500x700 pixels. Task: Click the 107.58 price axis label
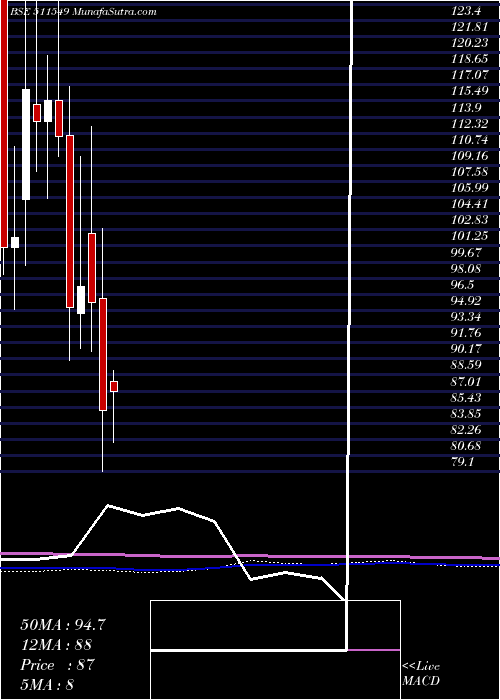[x=470, y=172]
